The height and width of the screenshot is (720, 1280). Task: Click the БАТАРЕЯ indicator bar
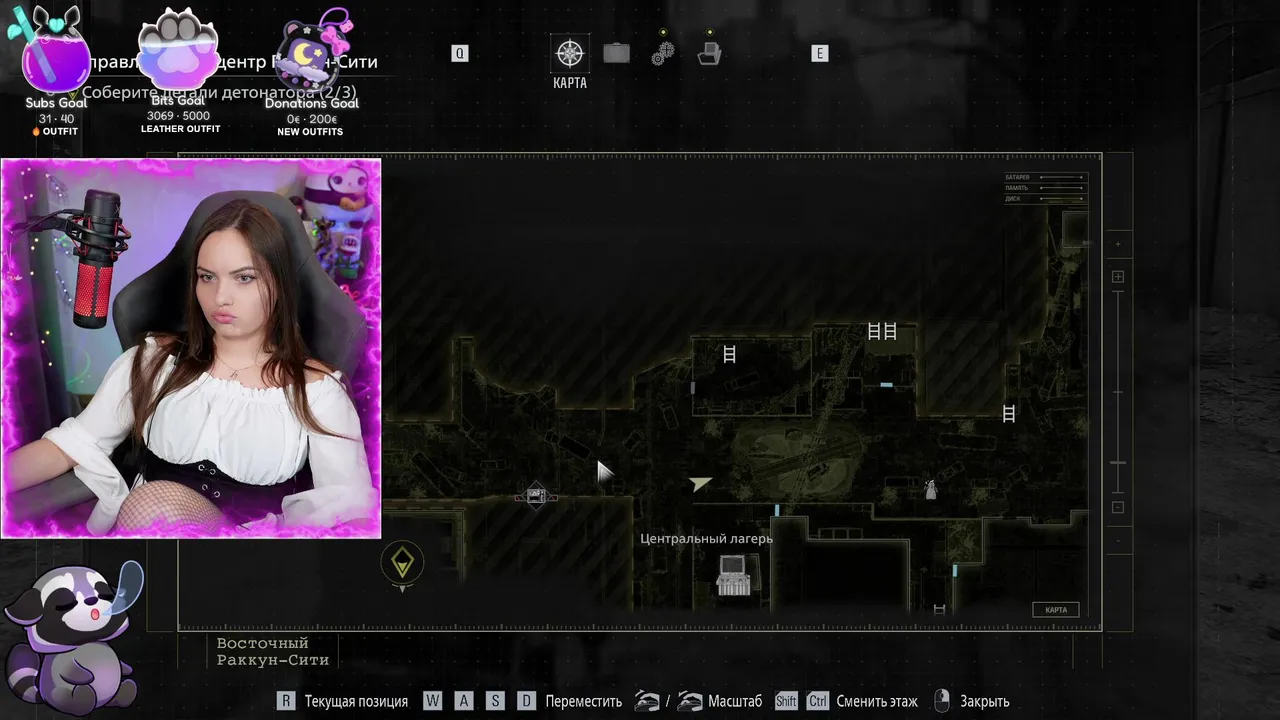[1062, 178]
